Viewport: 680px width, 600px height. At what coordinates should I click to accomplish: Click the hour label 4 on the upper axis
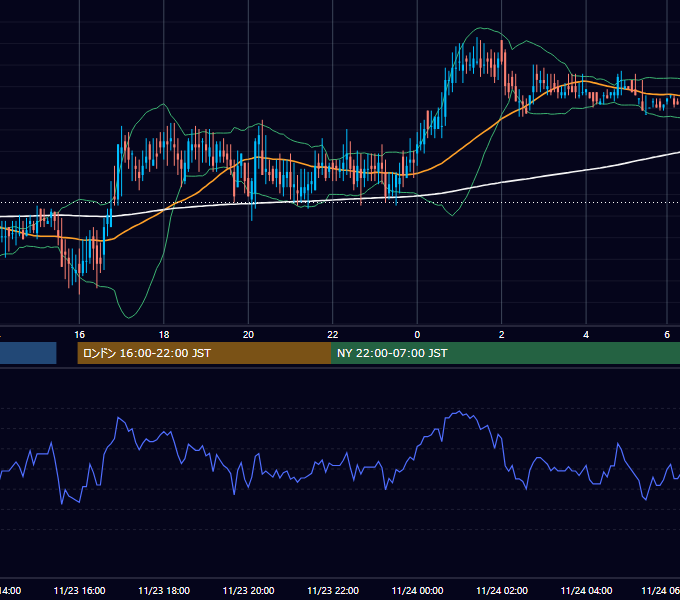coord(586,335)
